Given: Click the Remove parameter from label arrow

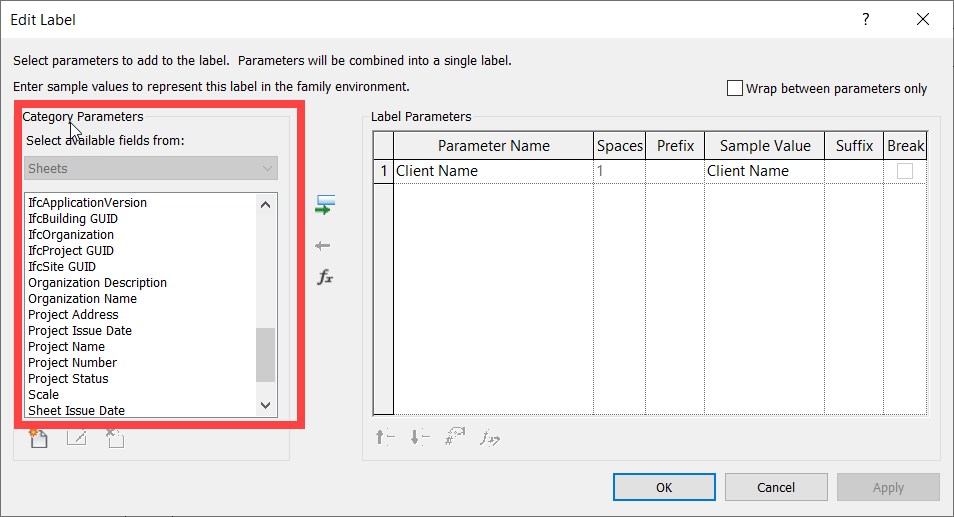Looking at the screenshot, I should tap(322, 246).
